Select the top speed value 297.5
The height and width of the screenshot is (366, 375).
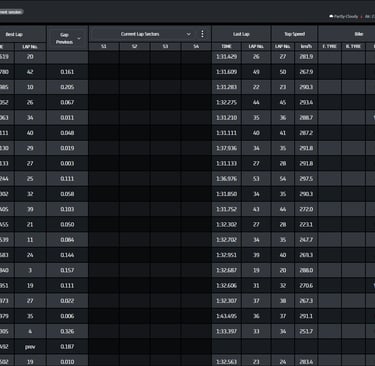coord(306,179)
